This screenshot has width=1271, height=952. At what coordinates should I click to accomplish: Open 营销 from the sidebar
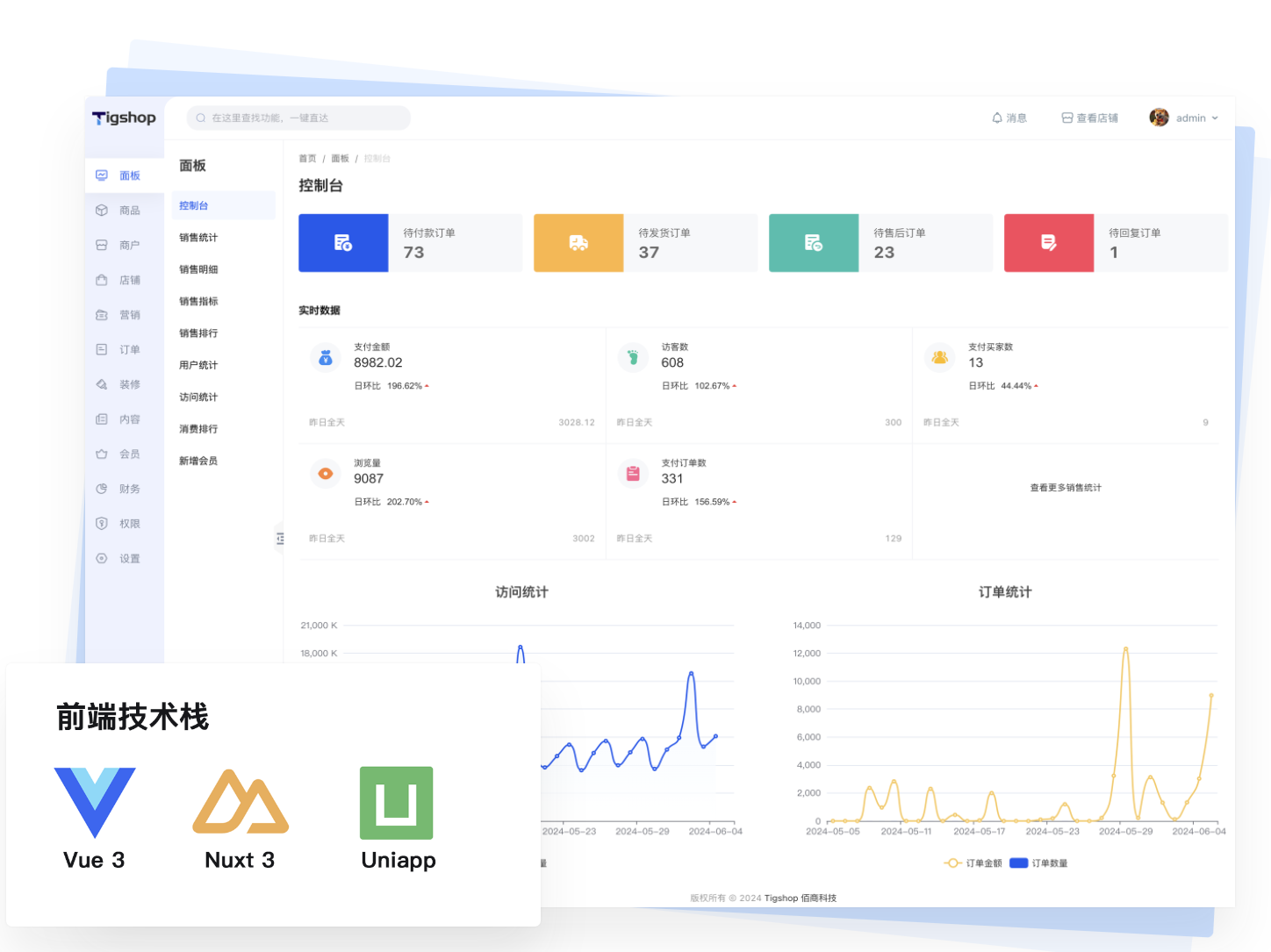[x=124, y=315]
